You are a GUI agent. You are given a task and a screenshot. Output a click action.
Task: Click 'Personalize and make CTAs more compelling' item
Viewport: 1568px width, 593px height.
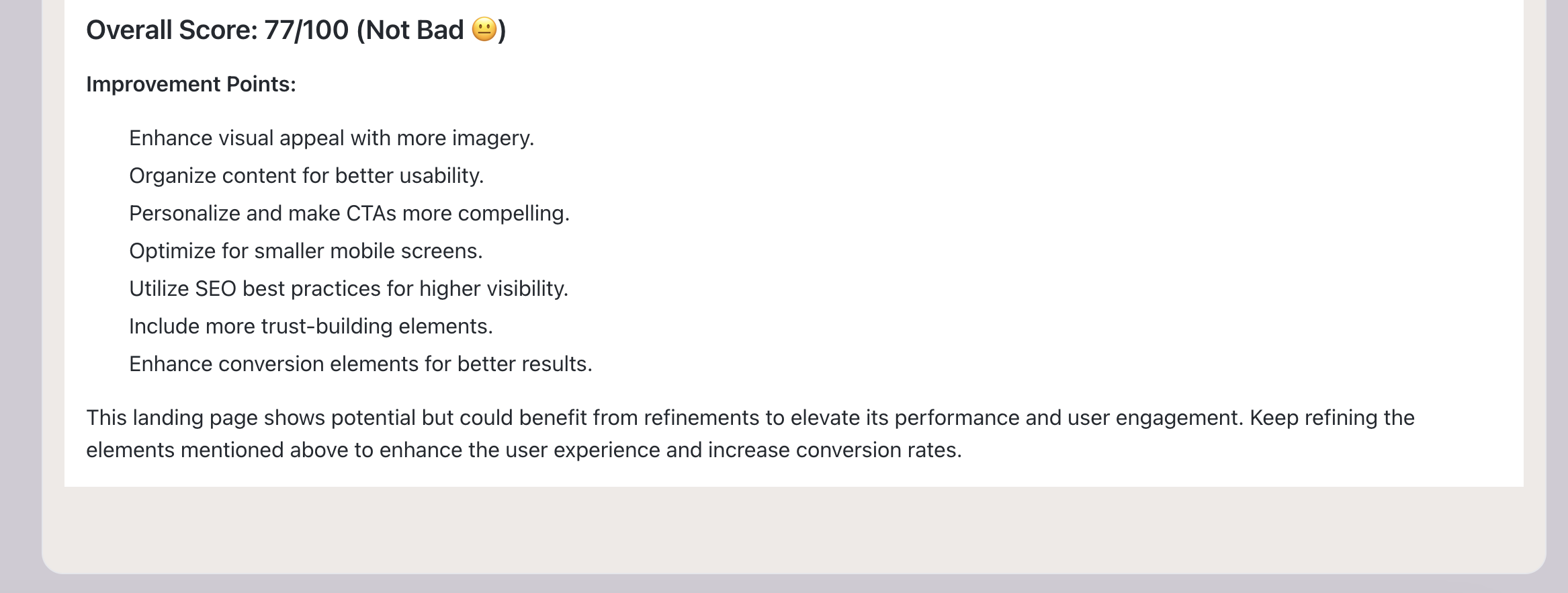[x=349, y=213]
